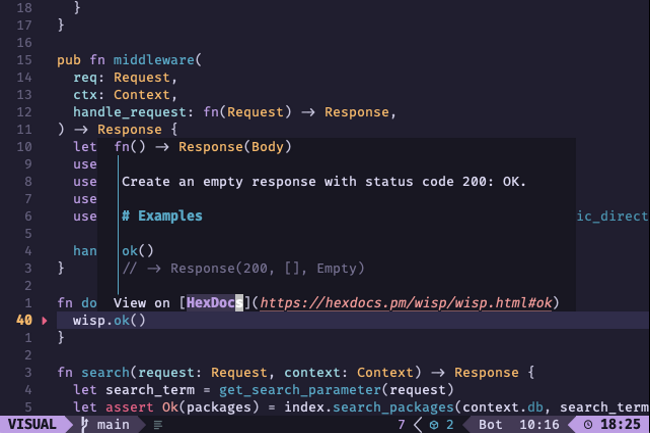Screen dimensions: 650x433
Task: Click the diagnostics indicator showing 2
Action: click(442, 425)
